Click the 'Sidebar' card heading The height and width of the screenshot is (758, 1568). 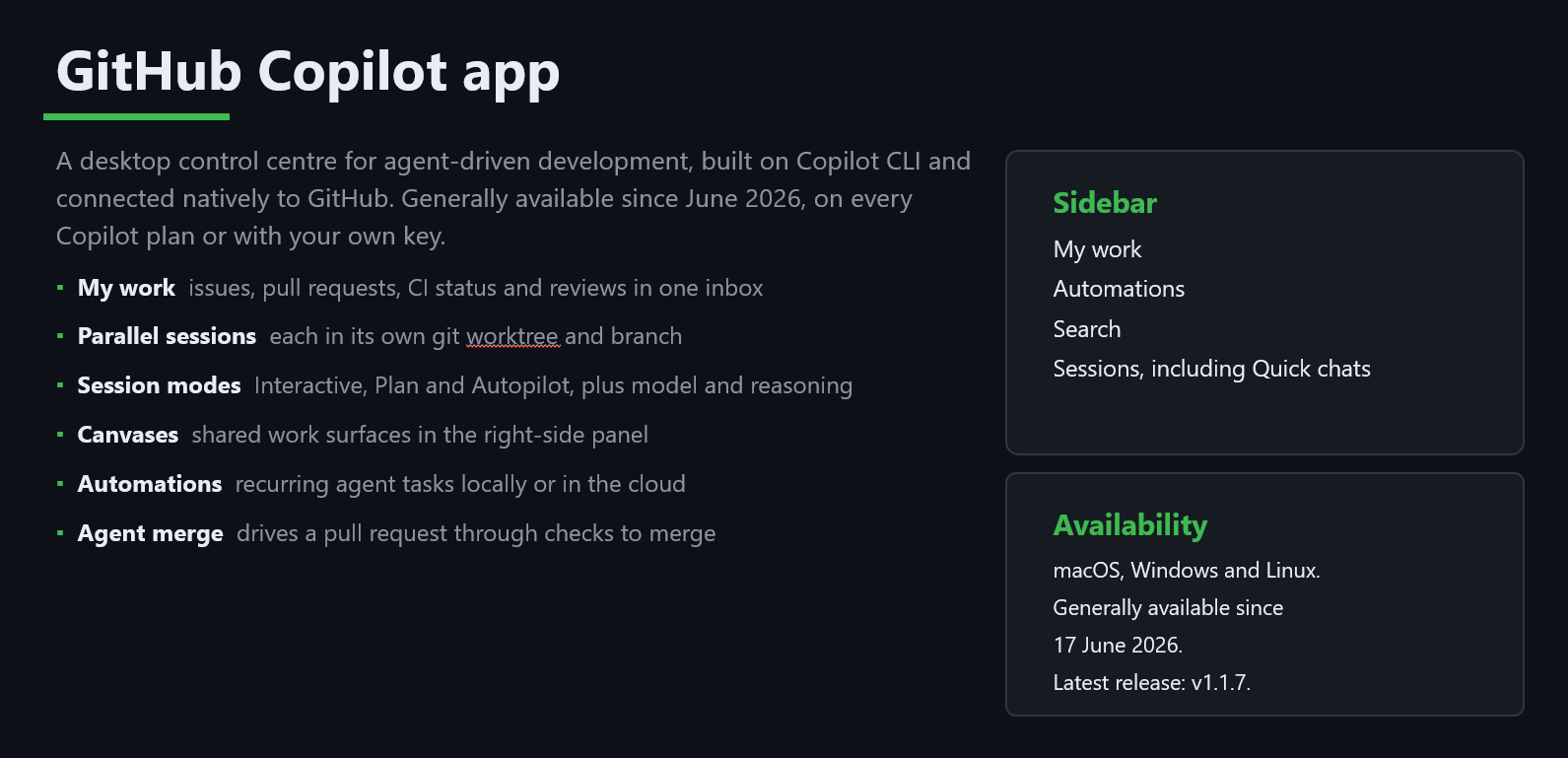click(1105, 203)
